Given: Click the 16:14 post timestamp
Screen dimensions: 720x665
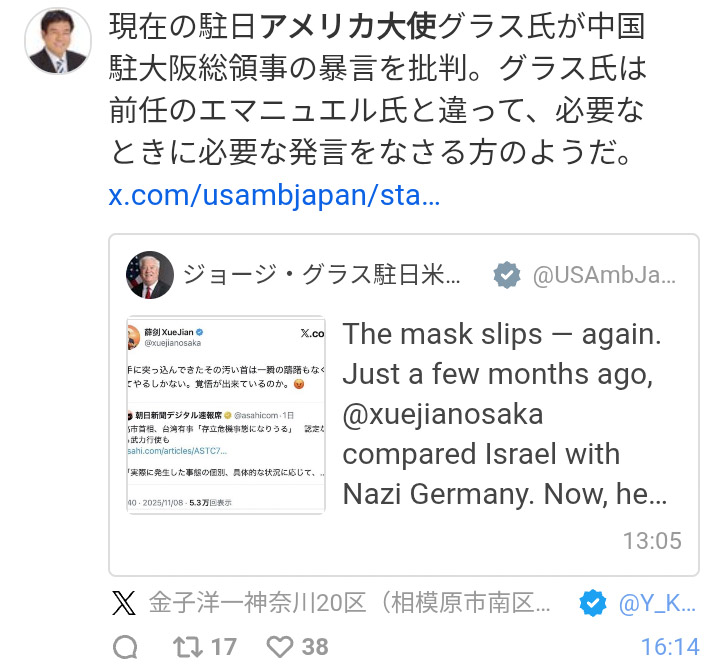Looking at the screenshot, I should pyautogui.click(x=670, y=647).
